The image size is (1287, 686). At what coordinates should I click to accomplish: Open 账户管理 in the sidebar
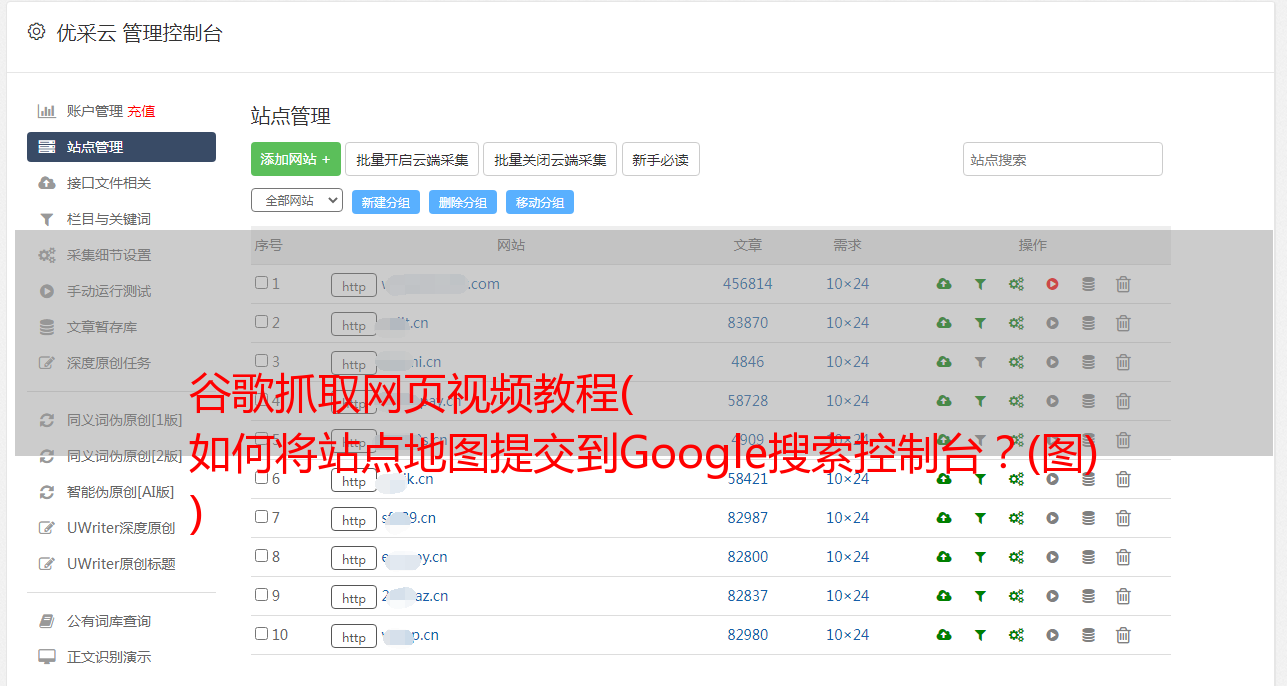94,111
